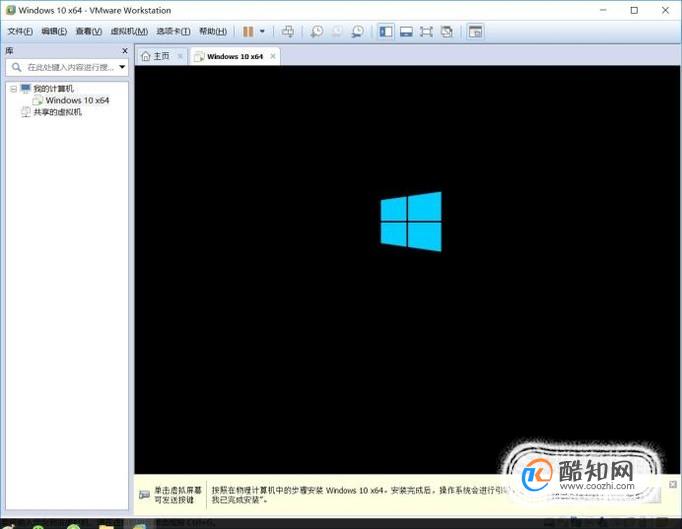Screen dimensions: 682x529
Task: Send Ctrl+Alt+Del to the virtual machine
Action: pos(288,32)
